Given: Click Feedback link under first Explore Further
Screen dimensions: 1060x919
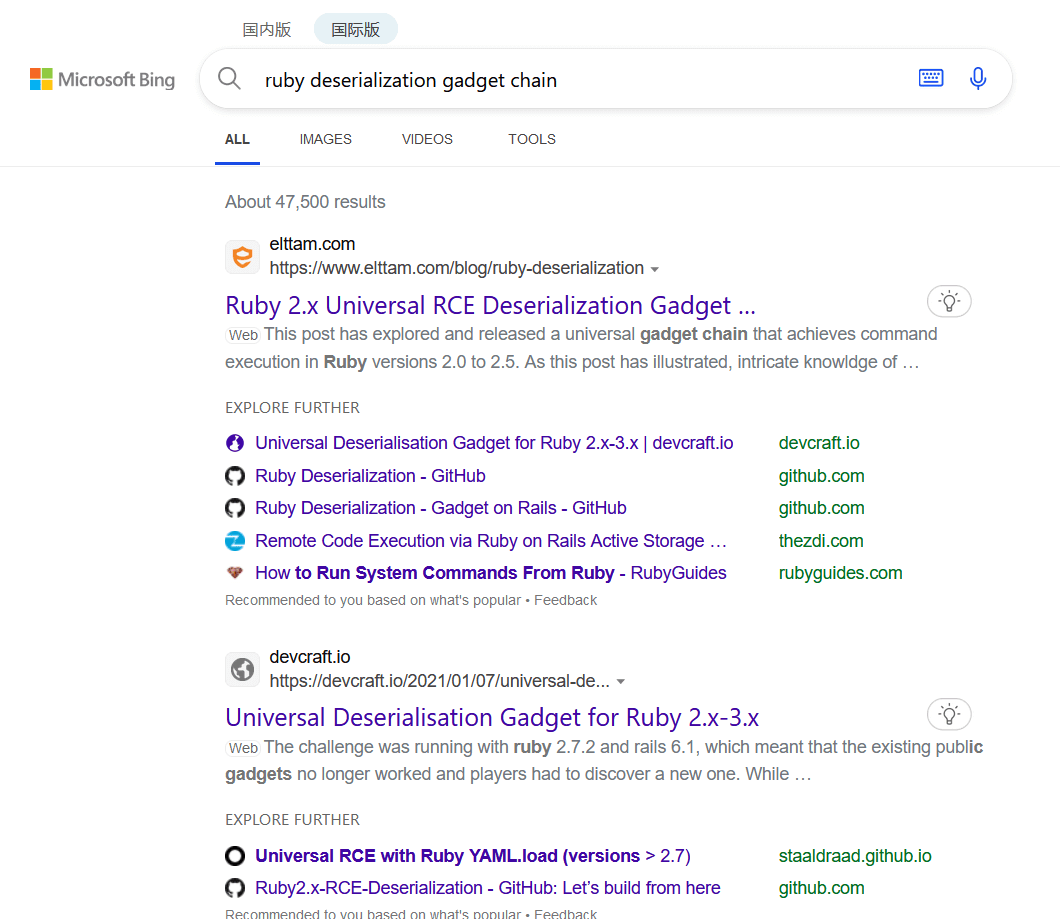Looking at the screenshot, I should coord(565,600).
